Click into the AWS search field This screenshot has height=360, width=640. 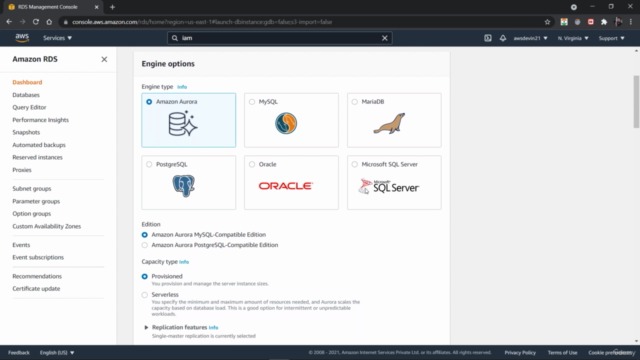[280, 38]
